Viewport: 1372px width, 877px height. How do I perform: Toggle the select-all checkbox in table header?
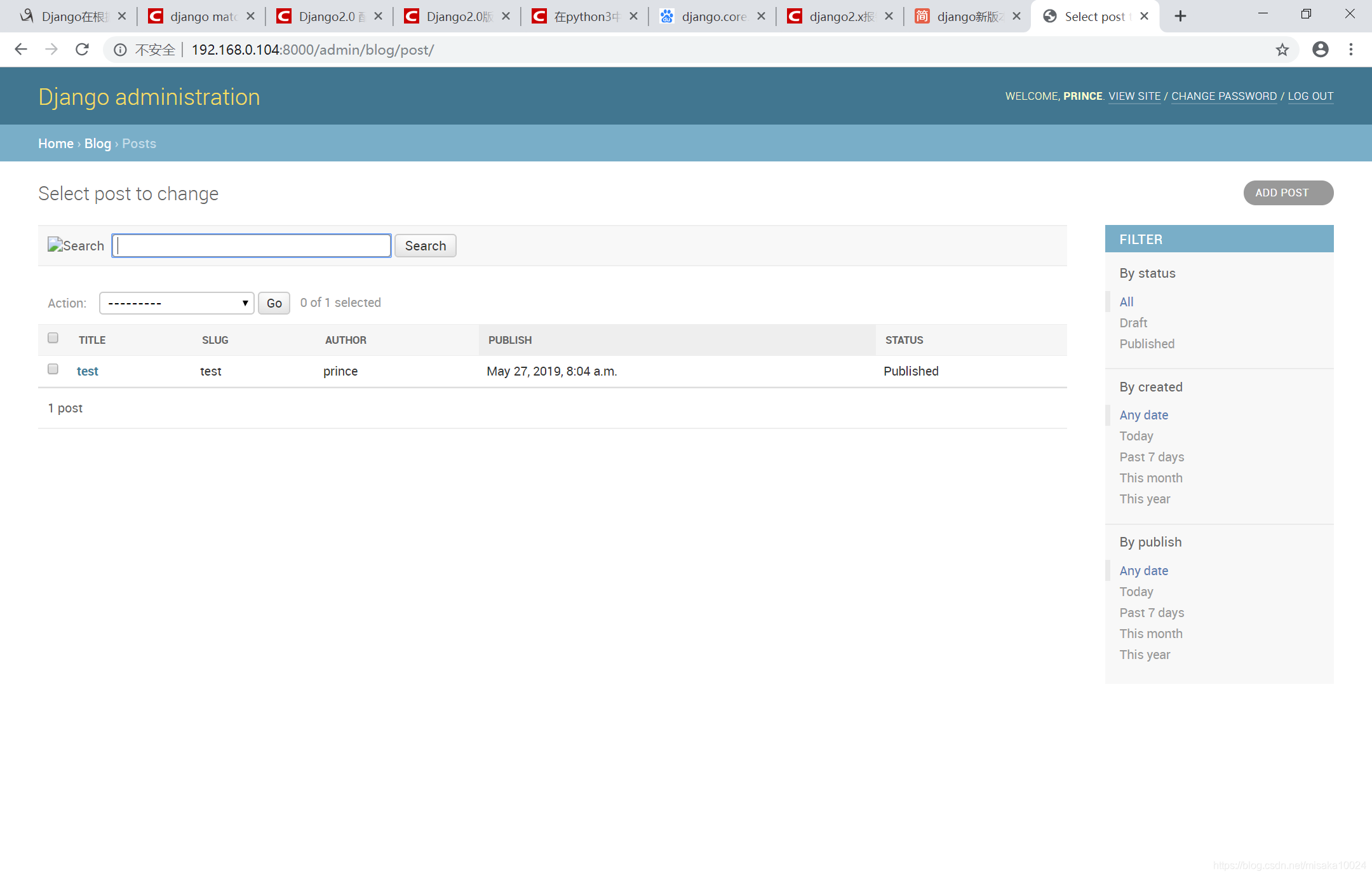click(x=53, y=338)
